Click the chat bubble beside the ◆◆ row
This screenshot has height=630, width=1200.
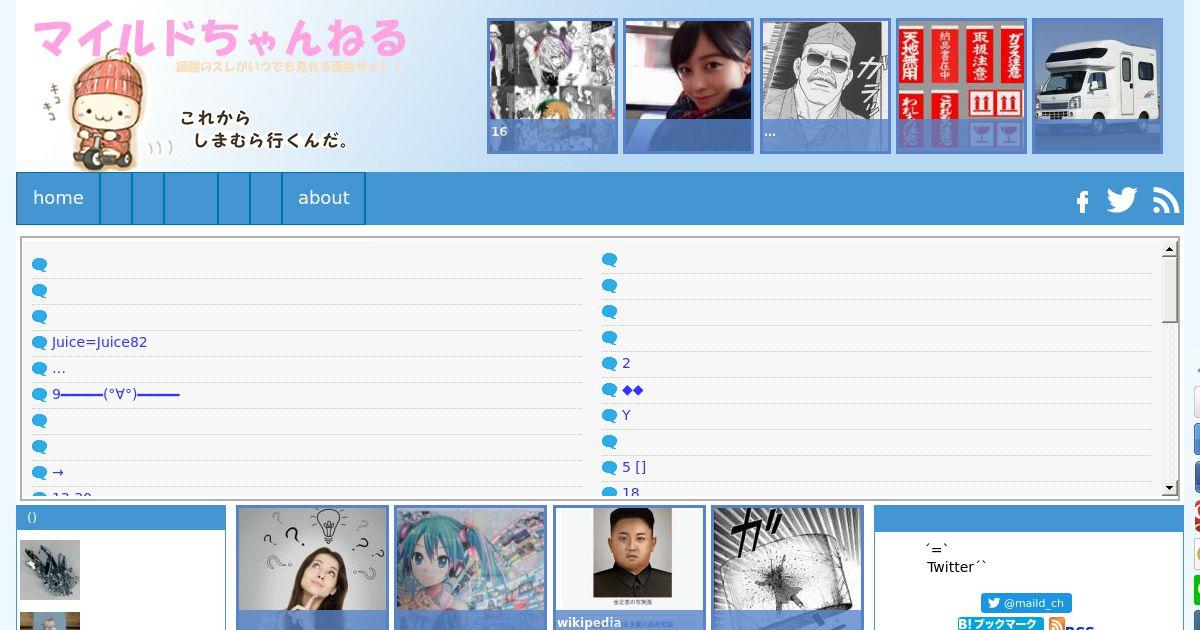[x=610, y=390]
